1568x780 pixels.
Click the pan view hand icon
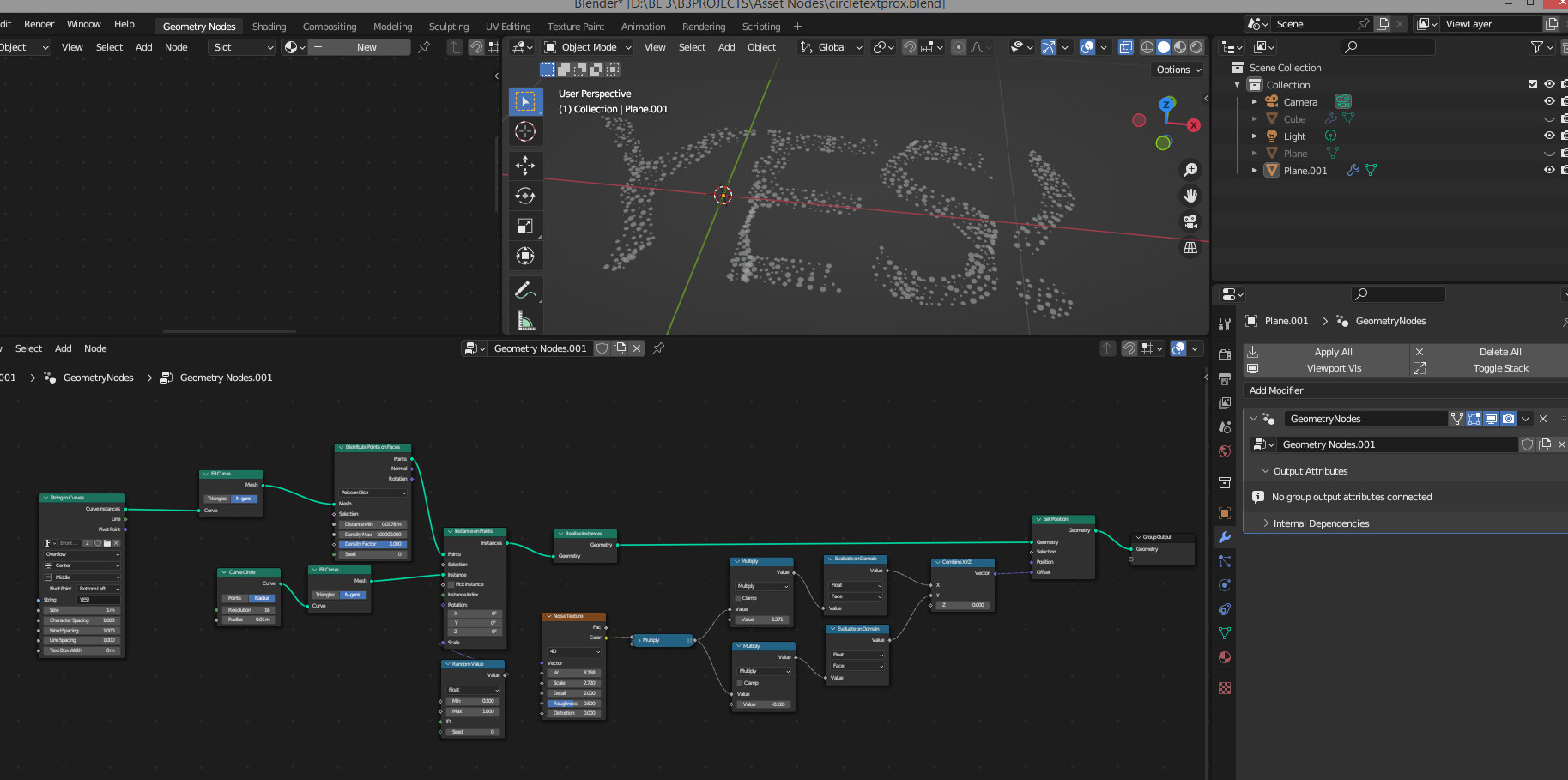pyautogui.click(x=1190, y=196)
